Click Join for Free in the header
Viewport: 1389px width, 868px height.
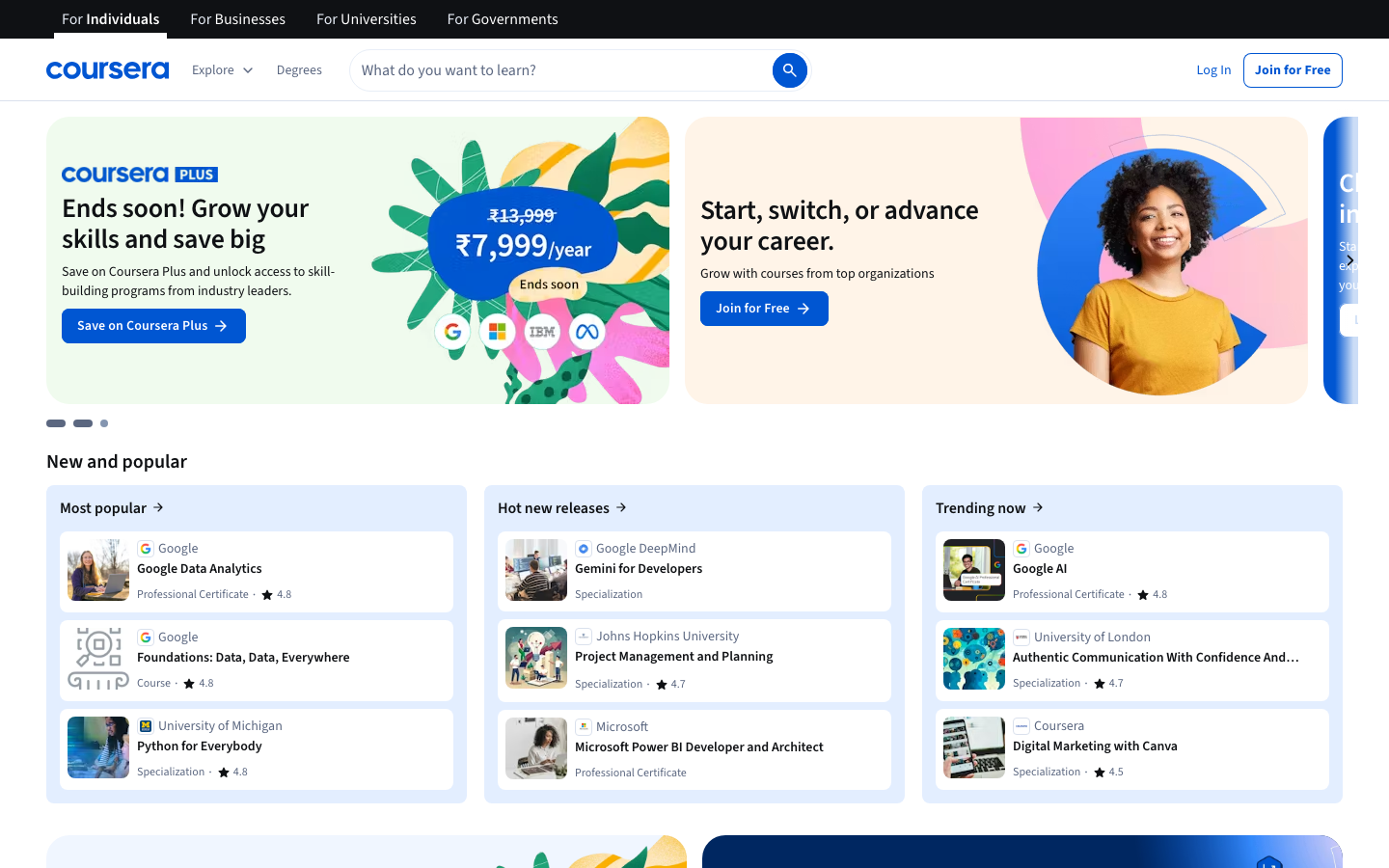coord(1293,70)
